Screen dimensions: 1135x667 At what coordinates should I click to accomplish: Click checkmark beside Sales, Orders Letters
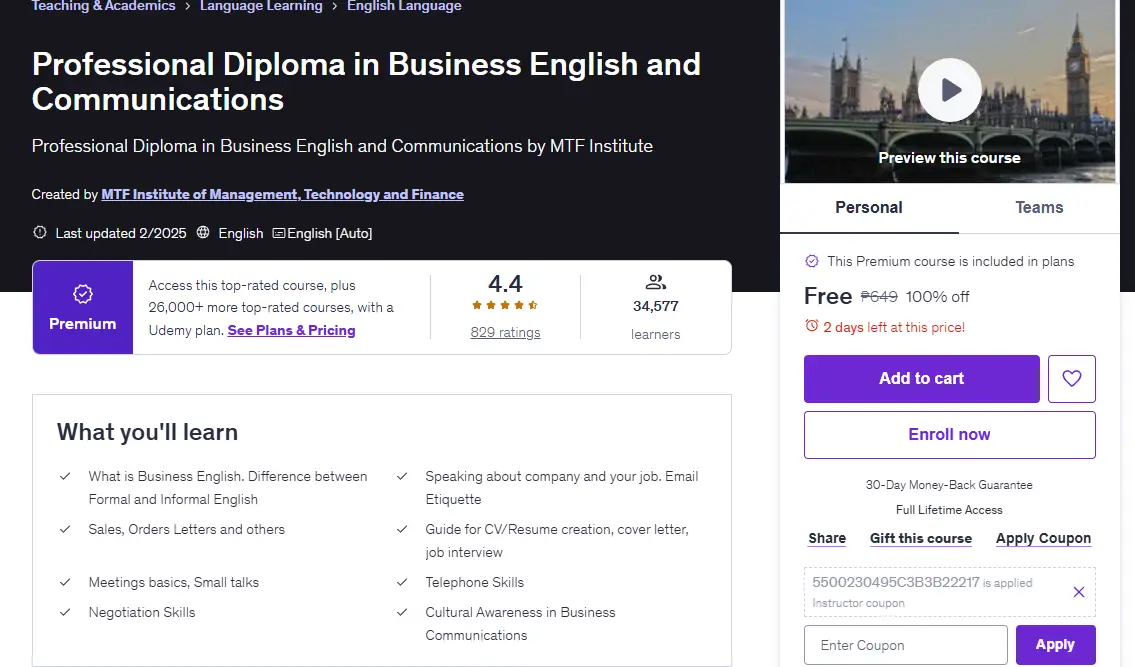coord(65,529)
